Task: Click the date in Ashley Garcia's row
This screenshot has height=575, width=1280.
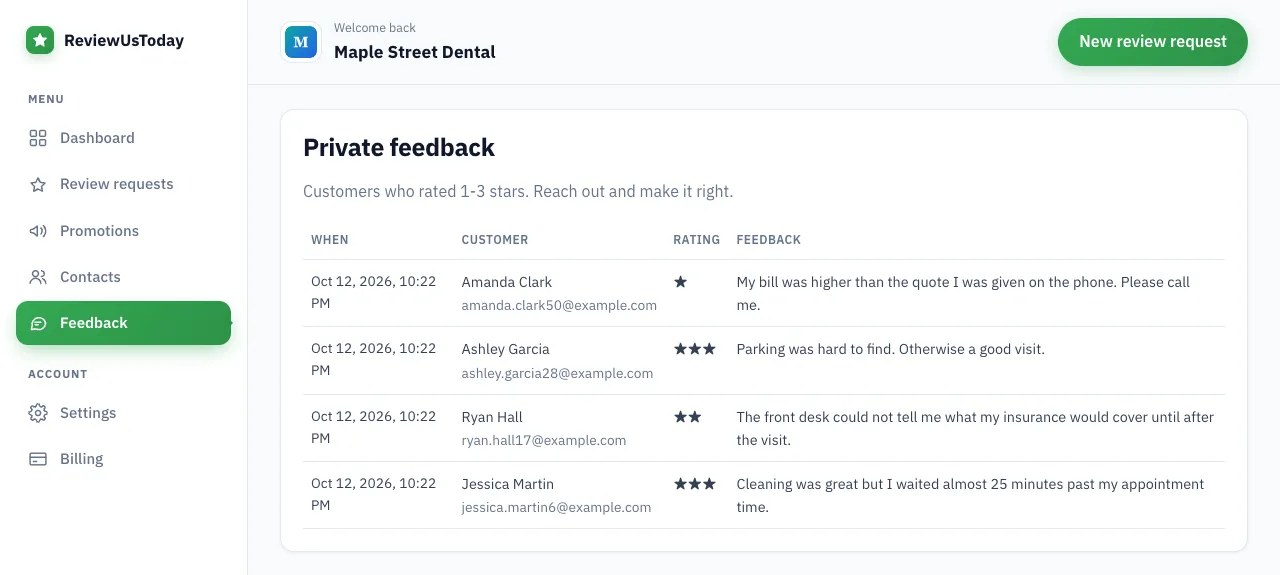Action: coord(374,359)
